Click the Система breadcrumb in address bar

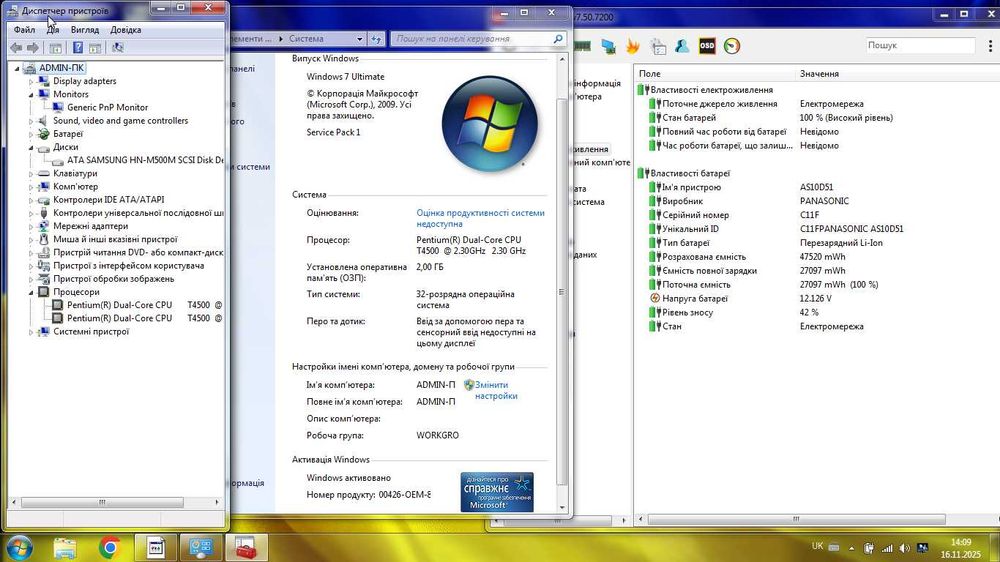tap(306, 39)
